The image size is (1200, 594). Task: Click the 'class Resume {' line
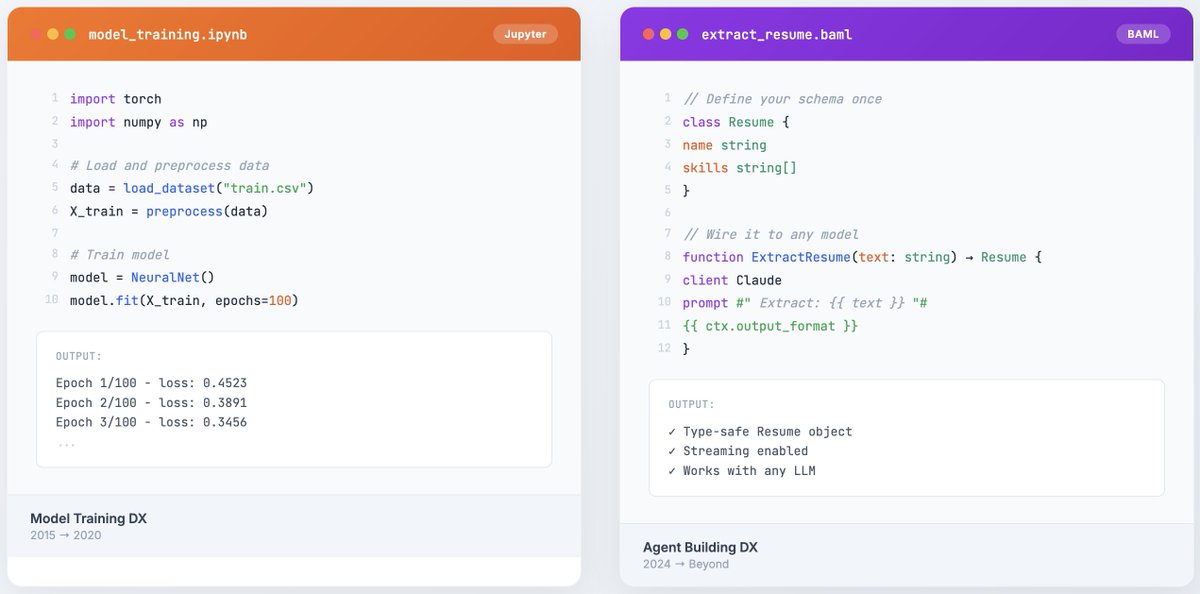pos(736,122)
